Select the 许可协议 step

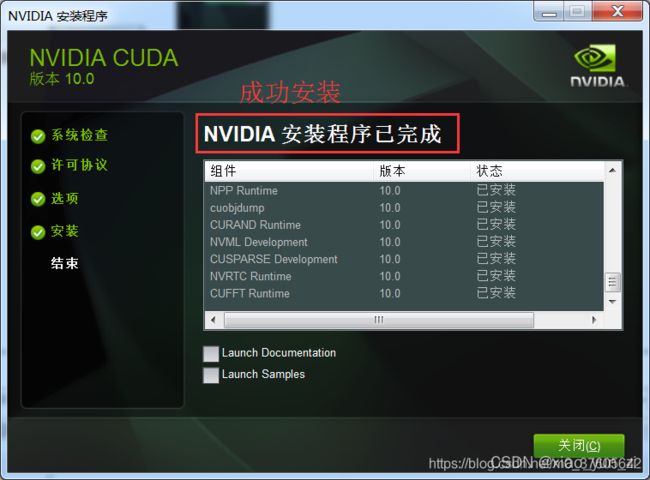80,165
